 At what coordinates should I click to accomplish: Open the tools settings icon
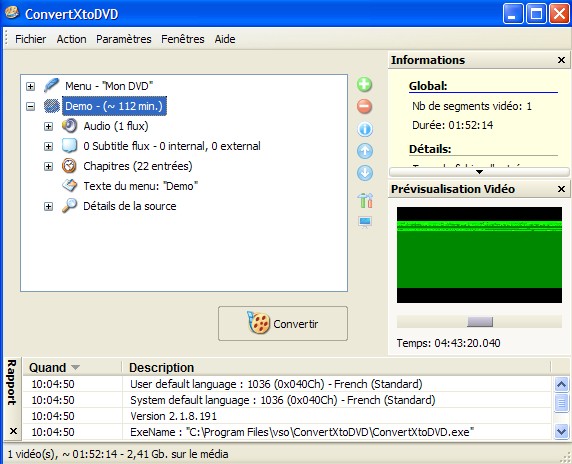(x=365, y=200)
